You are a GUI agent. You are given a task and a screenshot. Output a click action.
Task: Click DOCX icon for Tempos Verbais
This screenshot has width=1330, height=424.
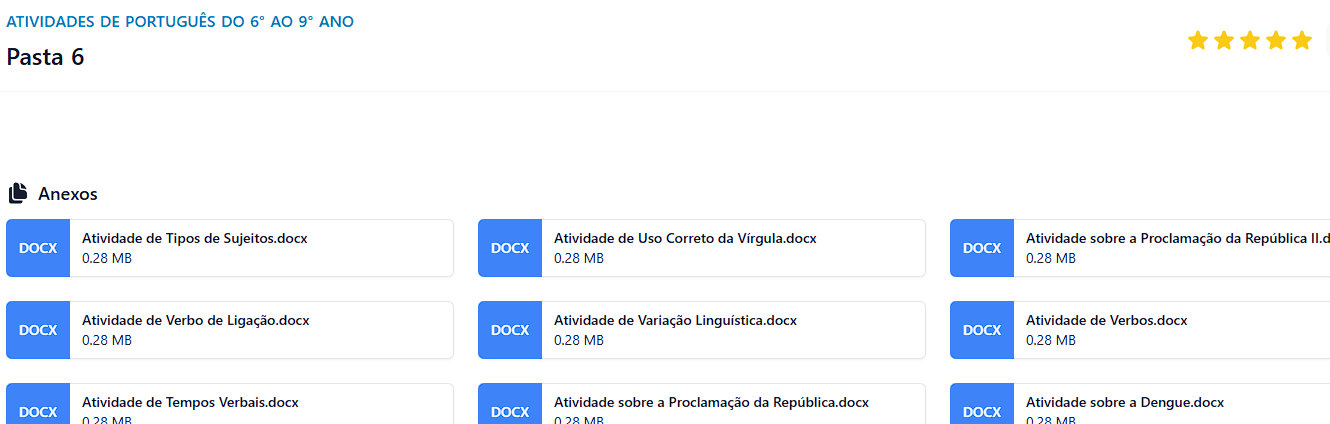[x=38, y=404]
